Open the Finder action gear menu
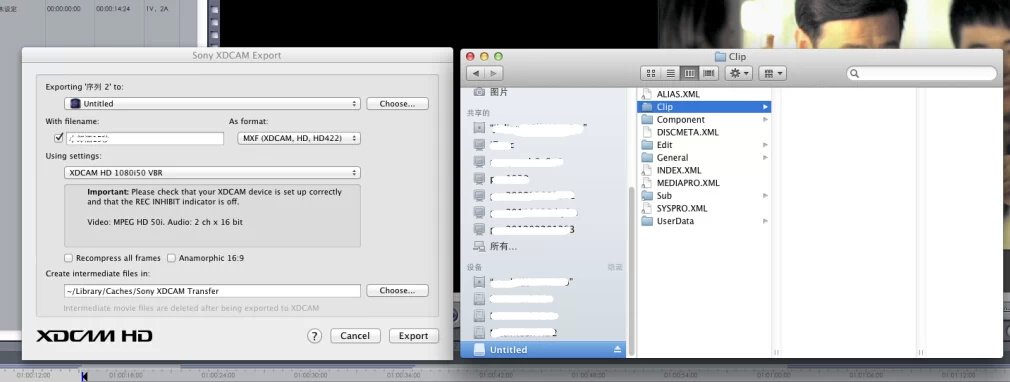Viewport: 1010px width, 382px height. tap(739, 73)
